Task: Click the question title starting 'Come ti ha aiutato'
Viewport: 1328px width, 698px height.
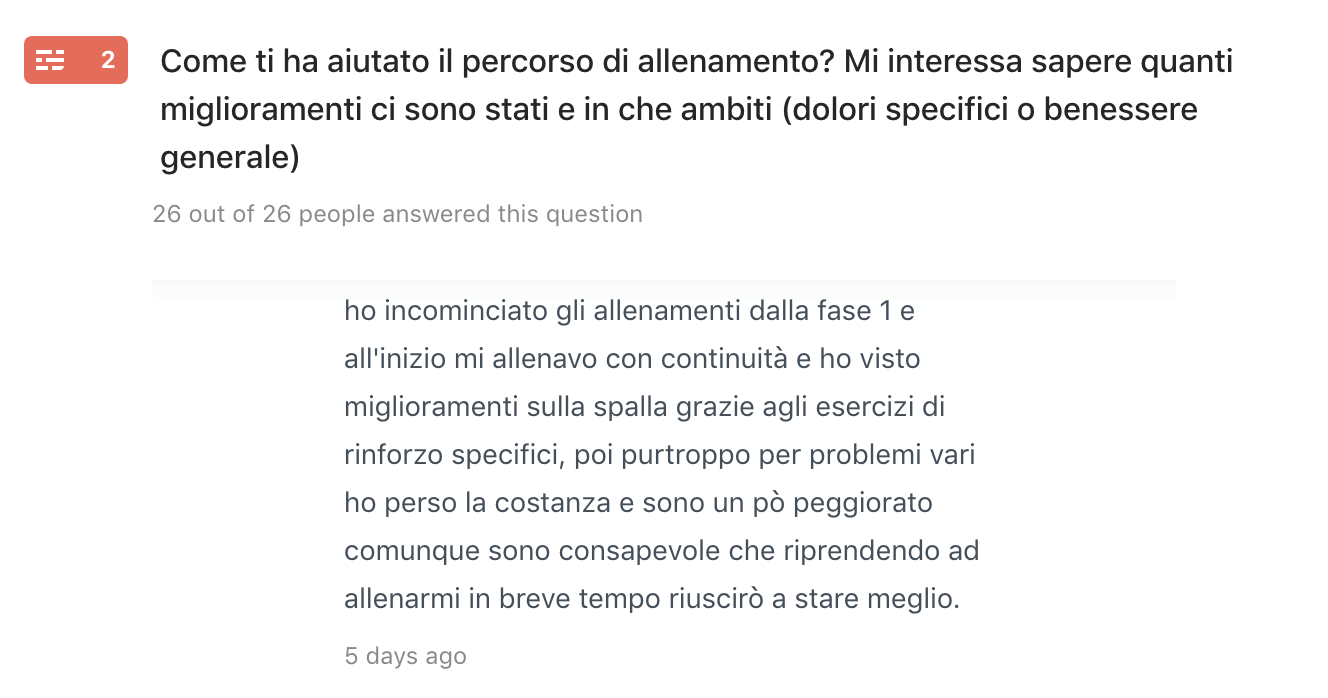Action: (697, 109)
